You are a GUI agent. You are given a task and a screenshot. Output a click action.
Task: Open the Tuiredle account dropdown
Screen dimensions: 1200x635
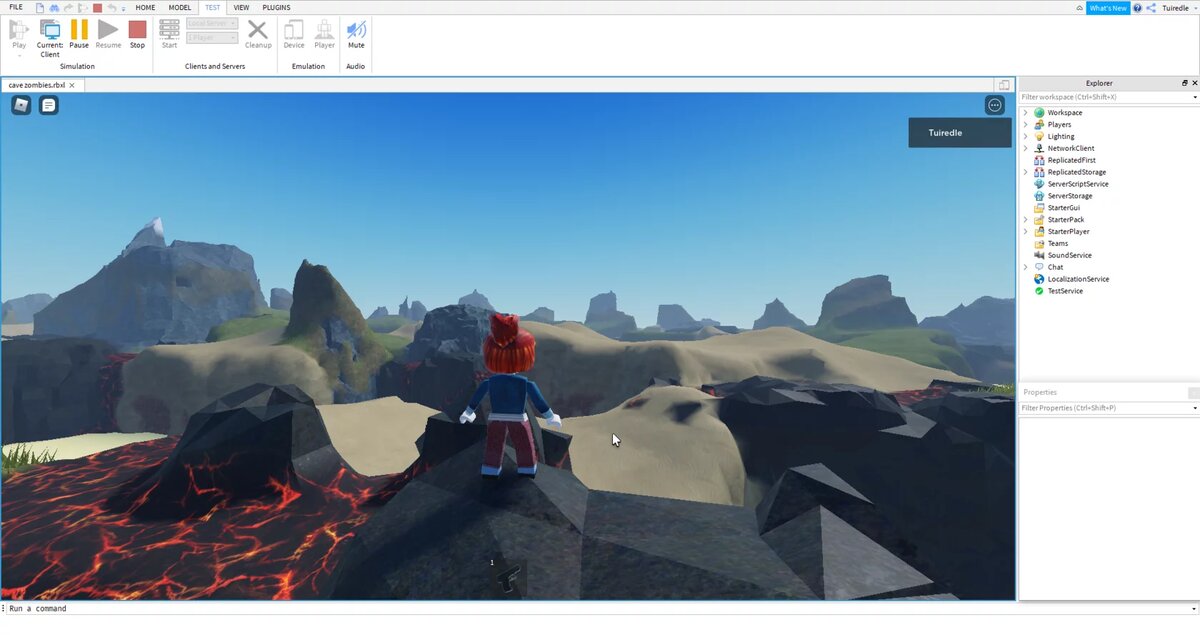coord(1179,8)
